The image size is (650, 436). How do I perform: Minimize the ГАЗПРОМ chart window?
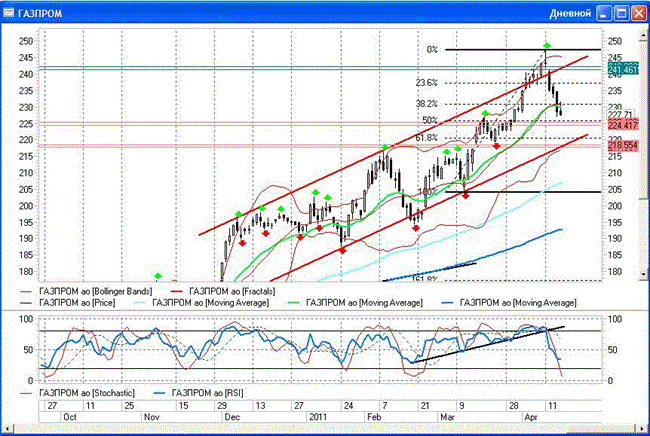[x=603, y=12]
